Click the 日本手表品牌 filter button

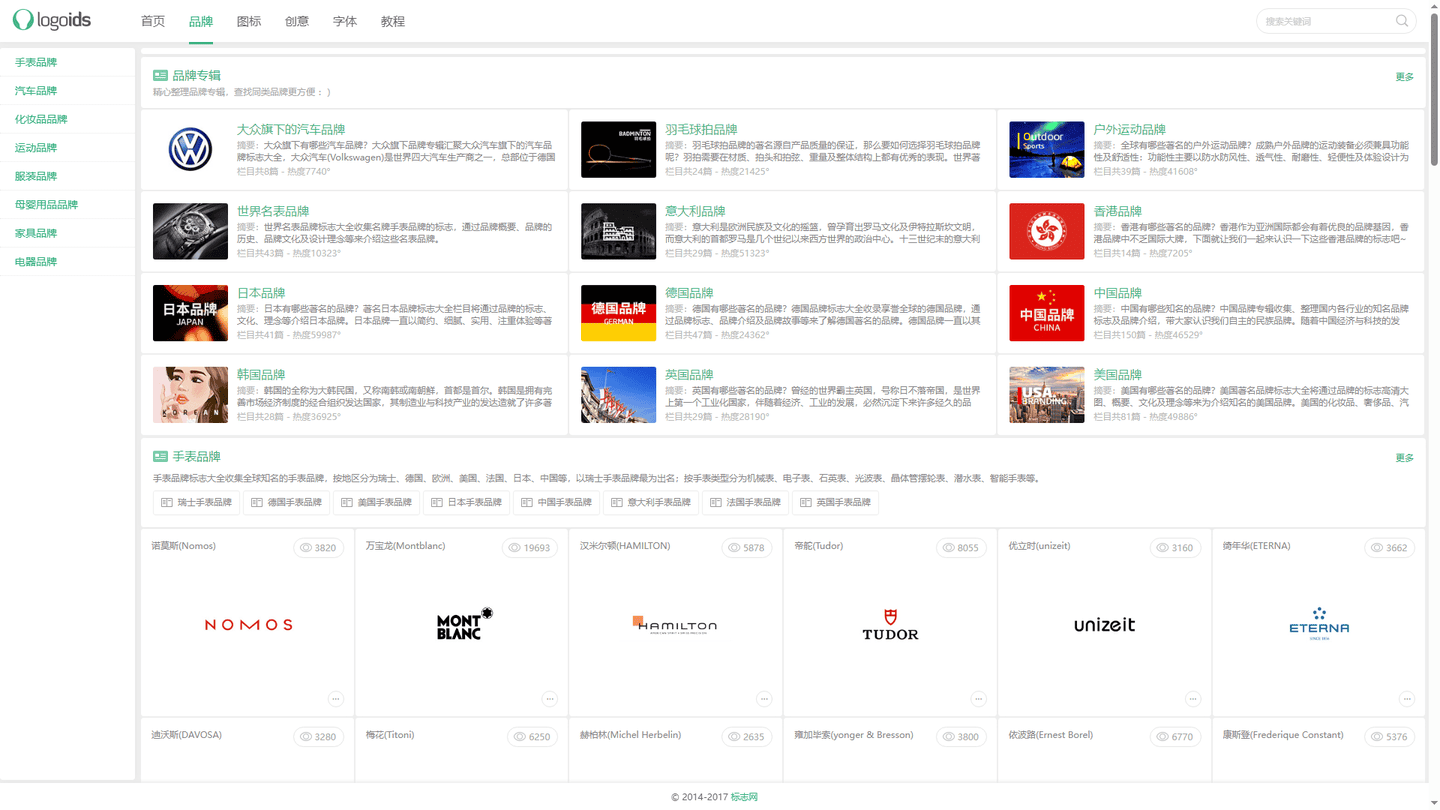coord(466,503)
